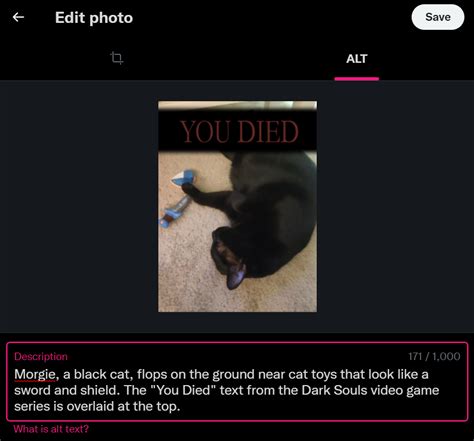Click the Description field label

[41, 356]
